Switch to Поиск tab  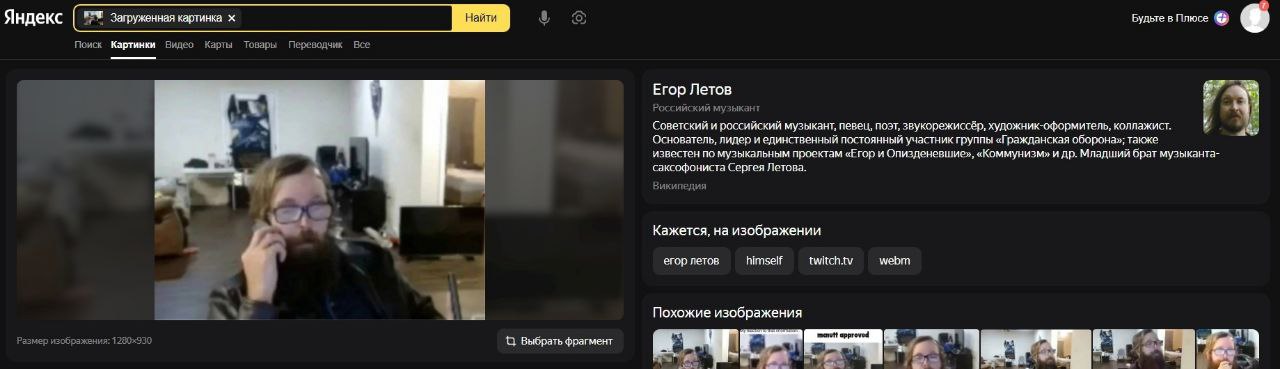point(88,45)
